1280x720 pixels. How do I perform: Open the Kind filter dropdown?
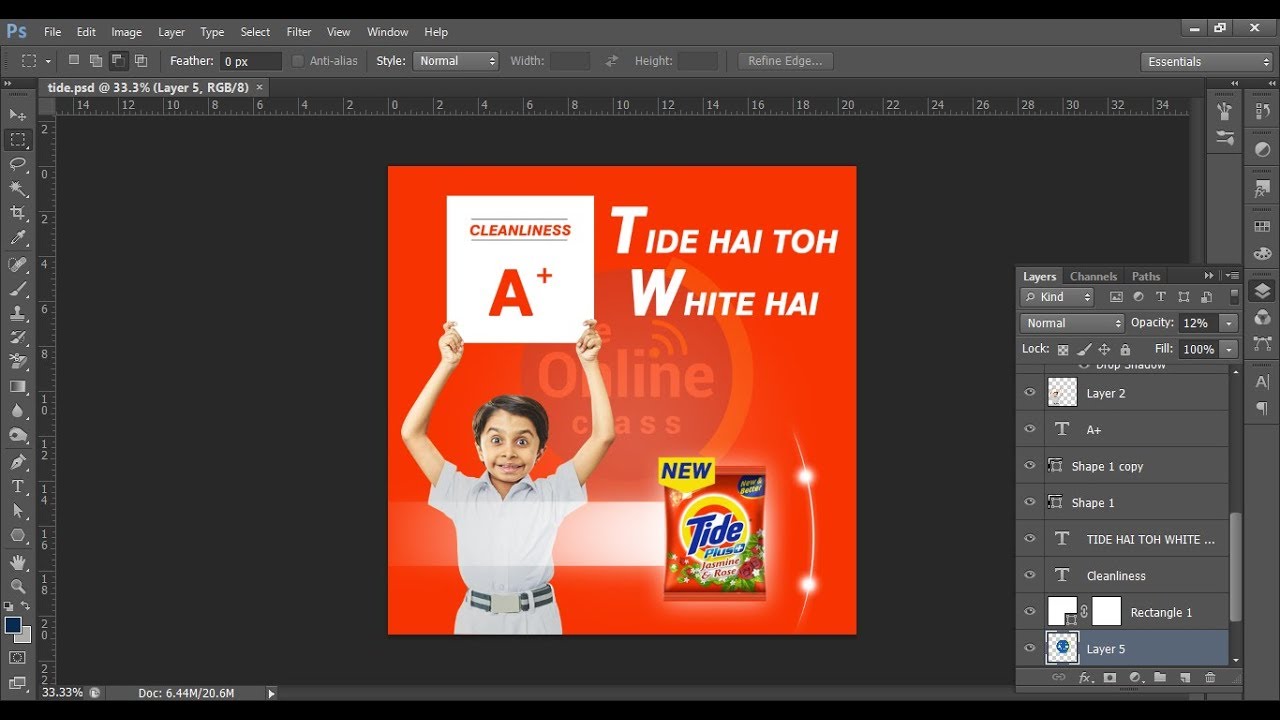(x=1058, y=297)
